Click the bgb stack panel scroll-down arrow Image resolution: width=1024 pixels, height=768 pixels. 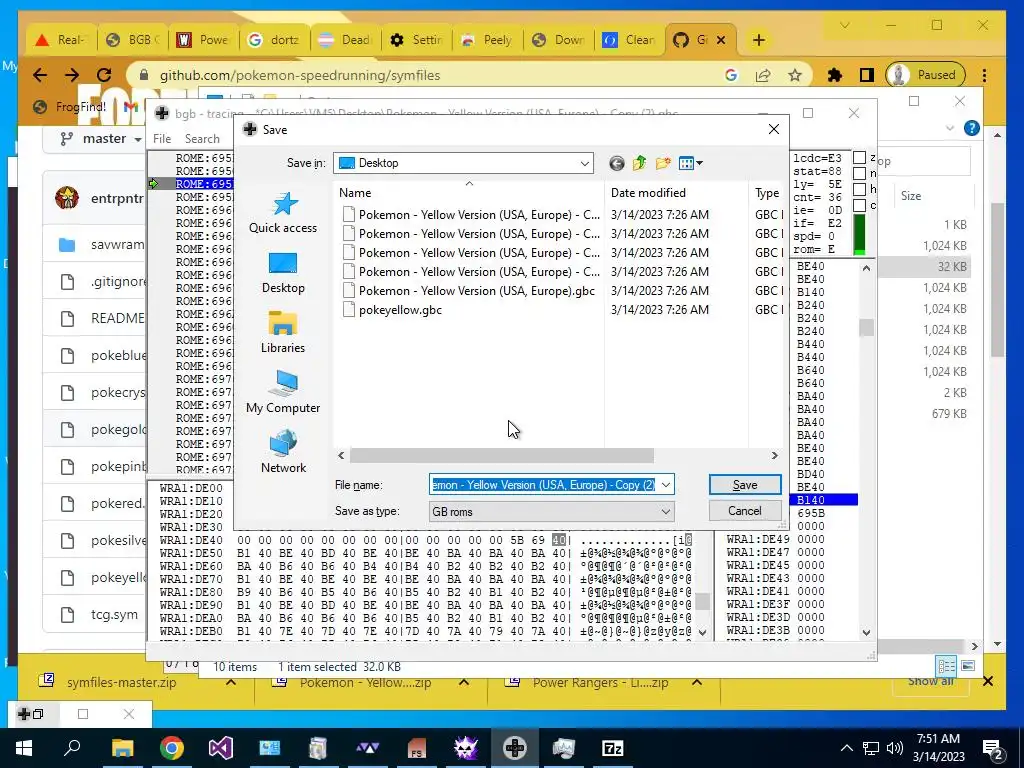pyautogui.click(x=866, y=632)
